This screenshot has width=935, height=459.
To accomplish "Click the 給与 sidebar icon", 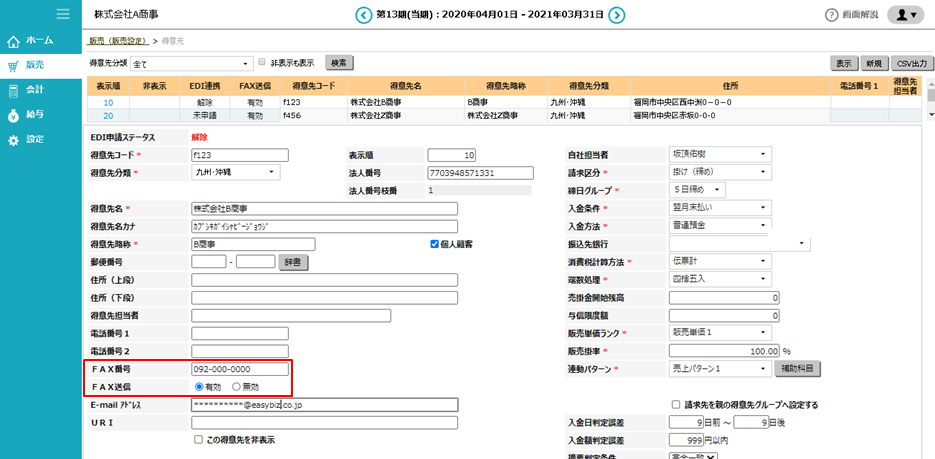I will point(14,115).
